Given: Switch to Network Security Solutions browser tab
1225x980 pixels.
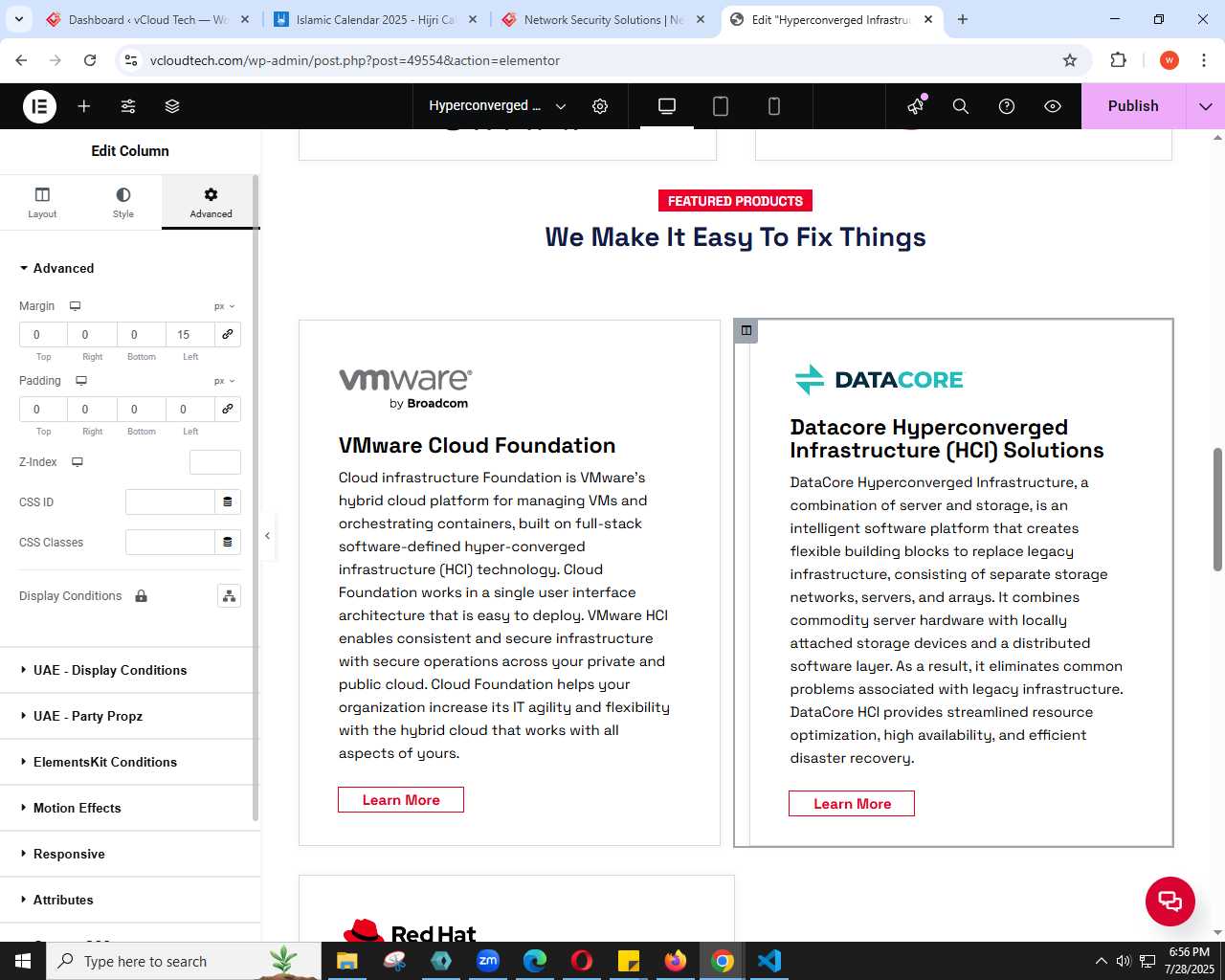Looking at the screenshot, I should point(603,20).
